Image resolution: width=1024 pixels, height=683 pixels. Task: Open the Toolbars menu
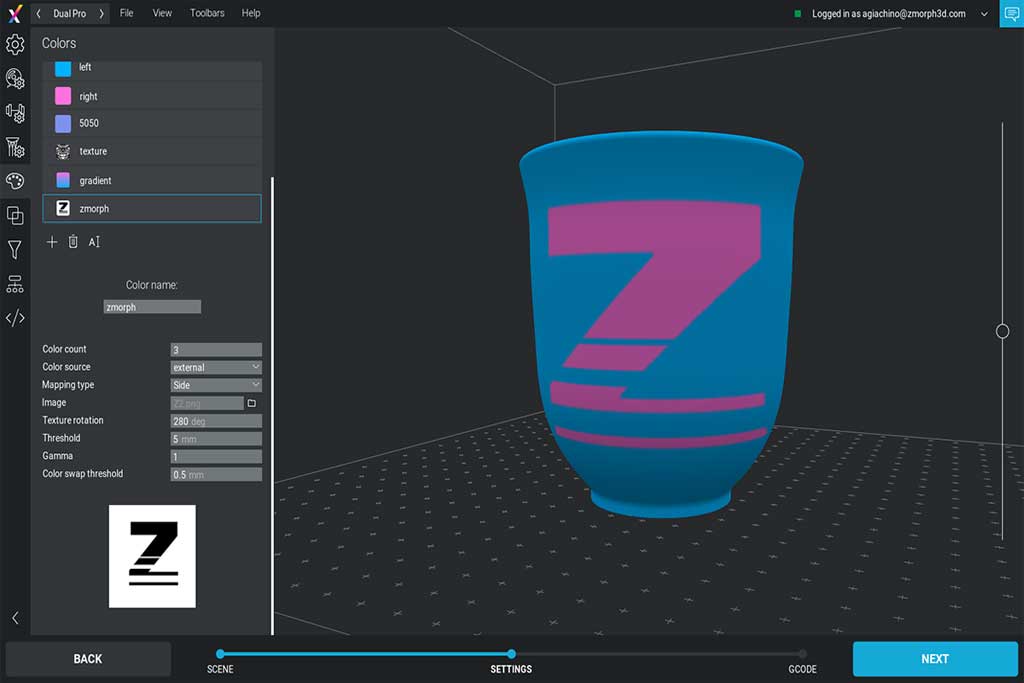pos(207,13)
